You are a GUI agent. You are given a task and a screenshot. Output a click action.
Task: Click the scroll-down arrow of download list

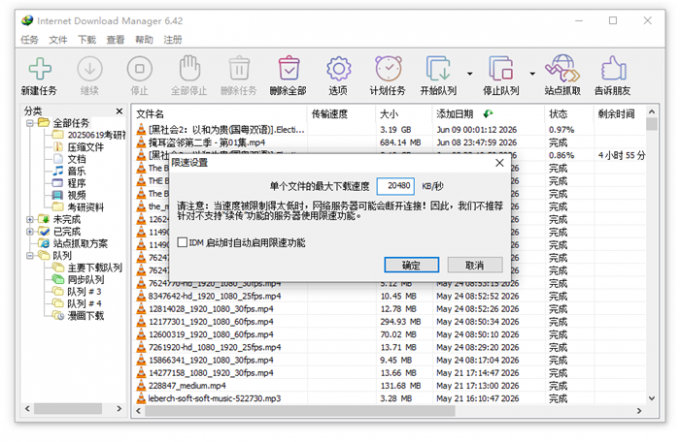tap(651, 398)
